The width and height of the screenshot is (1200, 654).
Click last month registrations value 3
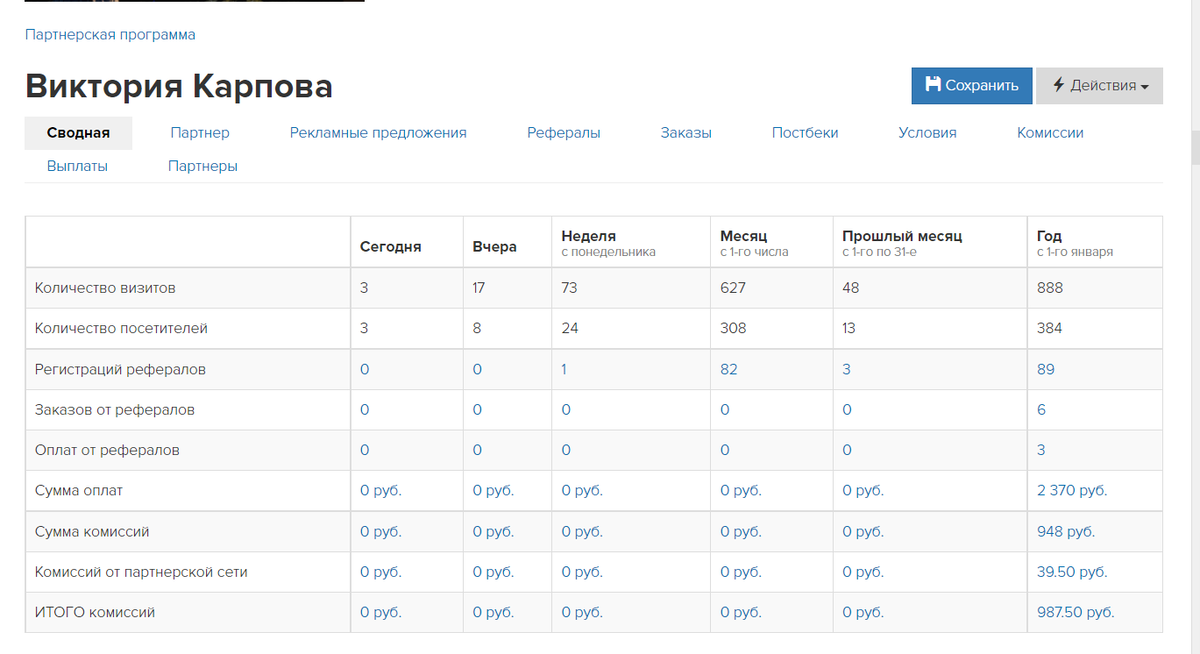[x=846, y=369]
